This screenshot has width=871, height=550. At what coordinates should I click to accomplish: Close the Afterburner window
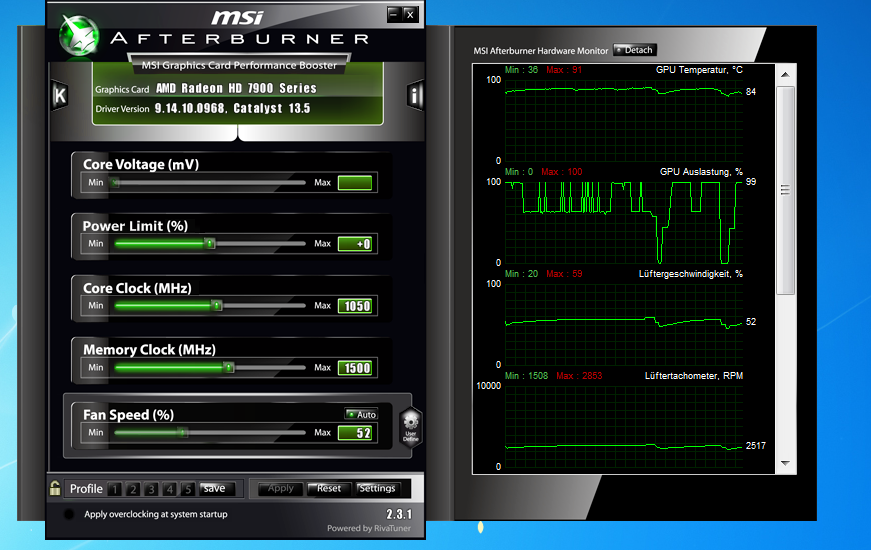click(410, 14)
